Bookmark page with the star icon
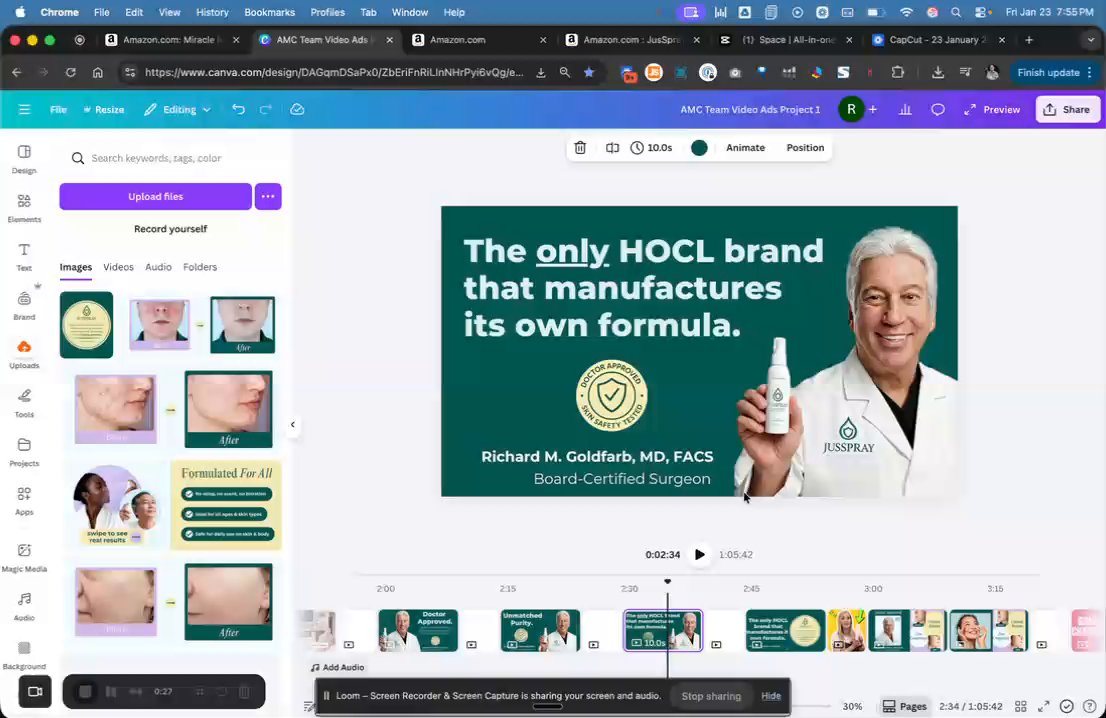Screen dimensions: 1106x718 [x=589, y=72]
